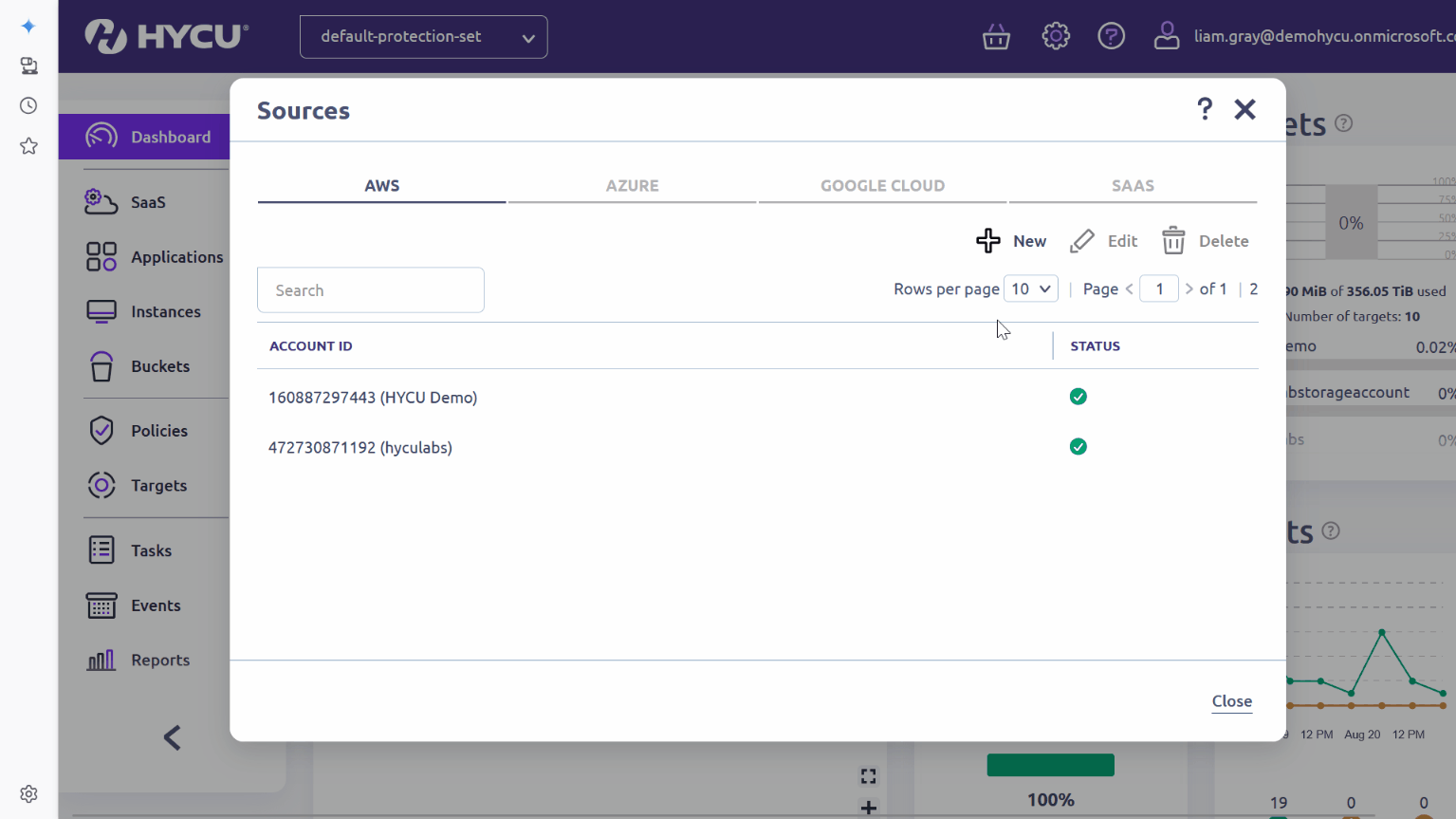Open the bottom-left settings gear icon
The width and height of the screenshot is (1456, 819).
click(28, 793)
